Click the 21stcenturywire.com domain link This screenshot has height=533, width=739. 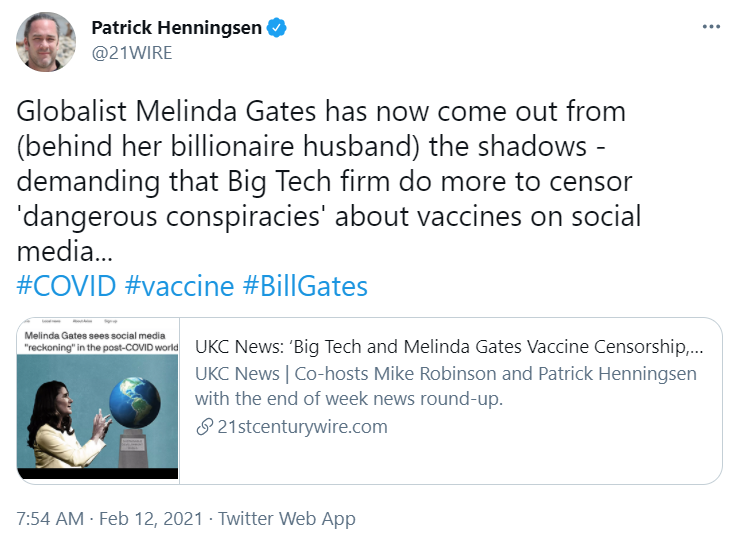302,427
